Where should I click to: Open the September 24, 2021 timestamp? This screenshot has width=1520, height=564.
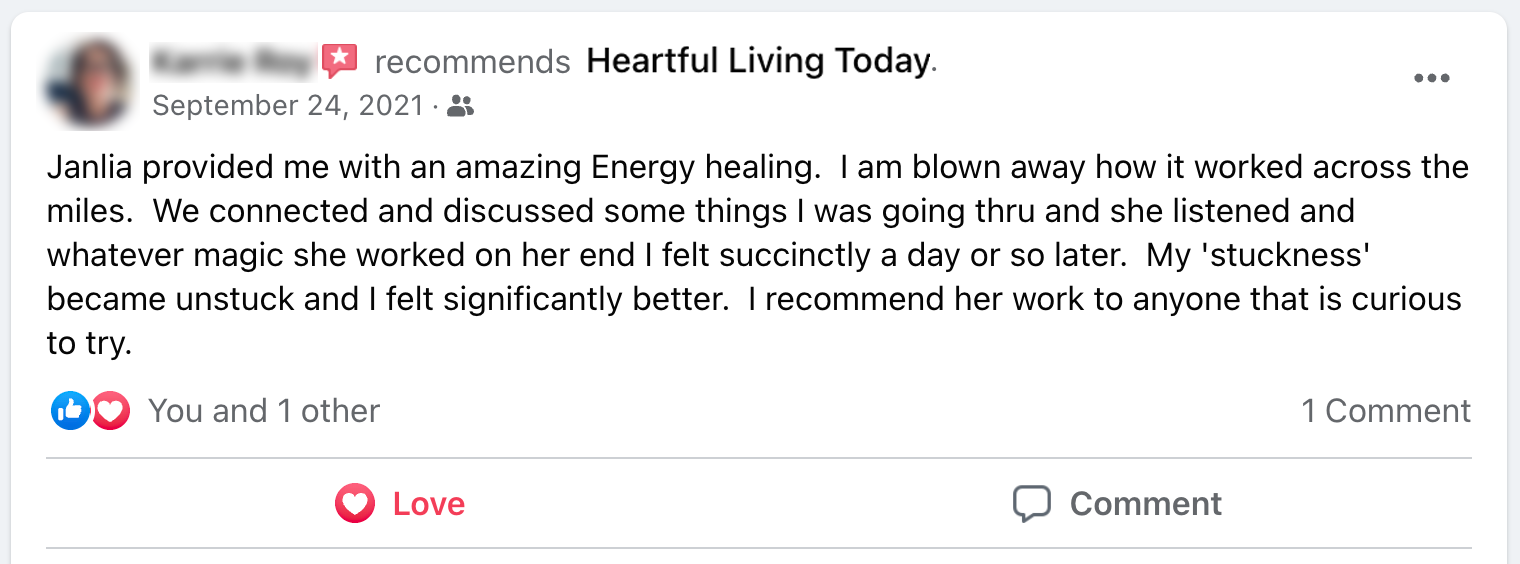(x=288, y=106)
